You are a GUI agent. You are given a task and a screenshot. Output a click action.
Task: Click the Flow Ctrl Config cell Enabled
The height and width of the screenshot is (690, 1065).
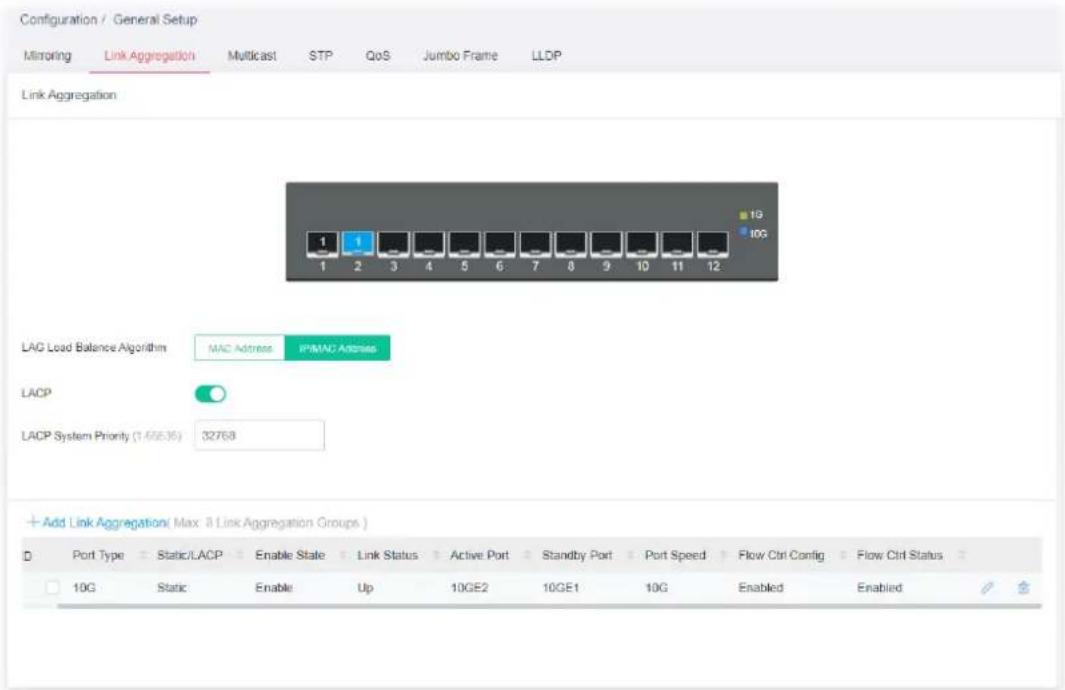pos(761,587)
